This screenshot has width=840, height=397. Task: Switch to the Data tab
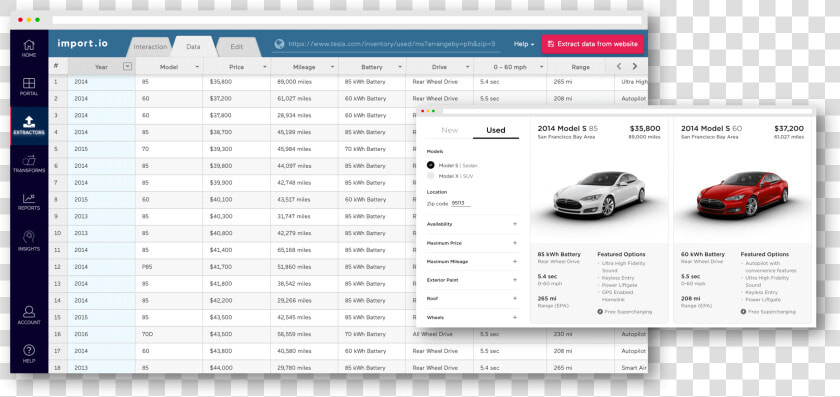point(193,47)
